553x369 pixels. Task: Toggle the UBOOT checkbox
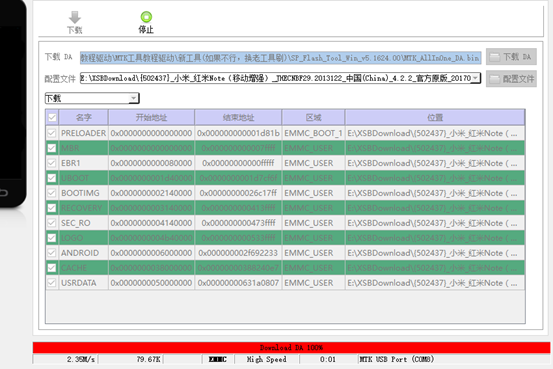[x=51, y=178]
